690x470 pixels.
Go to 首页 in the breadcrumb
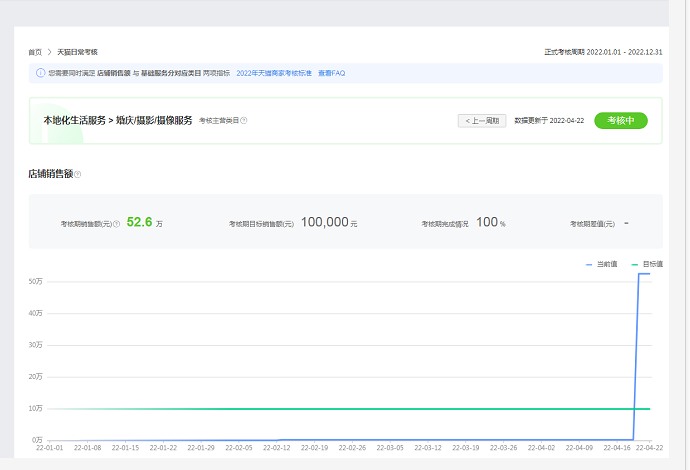coord(35,52)
